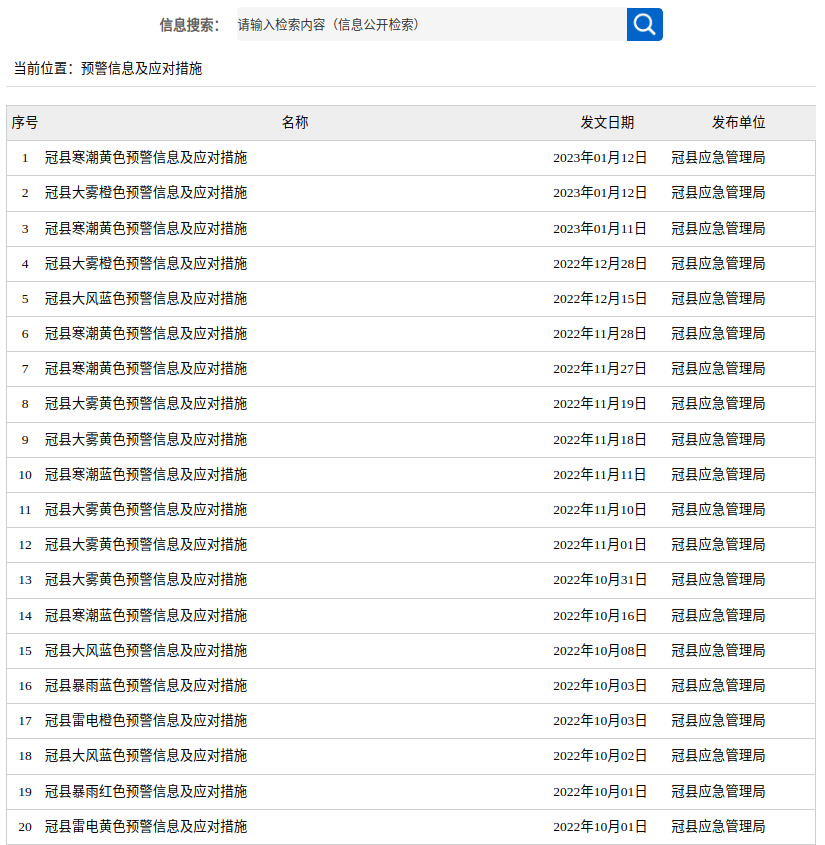Open row 1 冠县寒潮黄色预警信息及应对措施
The height and width of the screenshot is (845, 825).
coord(146,158)
